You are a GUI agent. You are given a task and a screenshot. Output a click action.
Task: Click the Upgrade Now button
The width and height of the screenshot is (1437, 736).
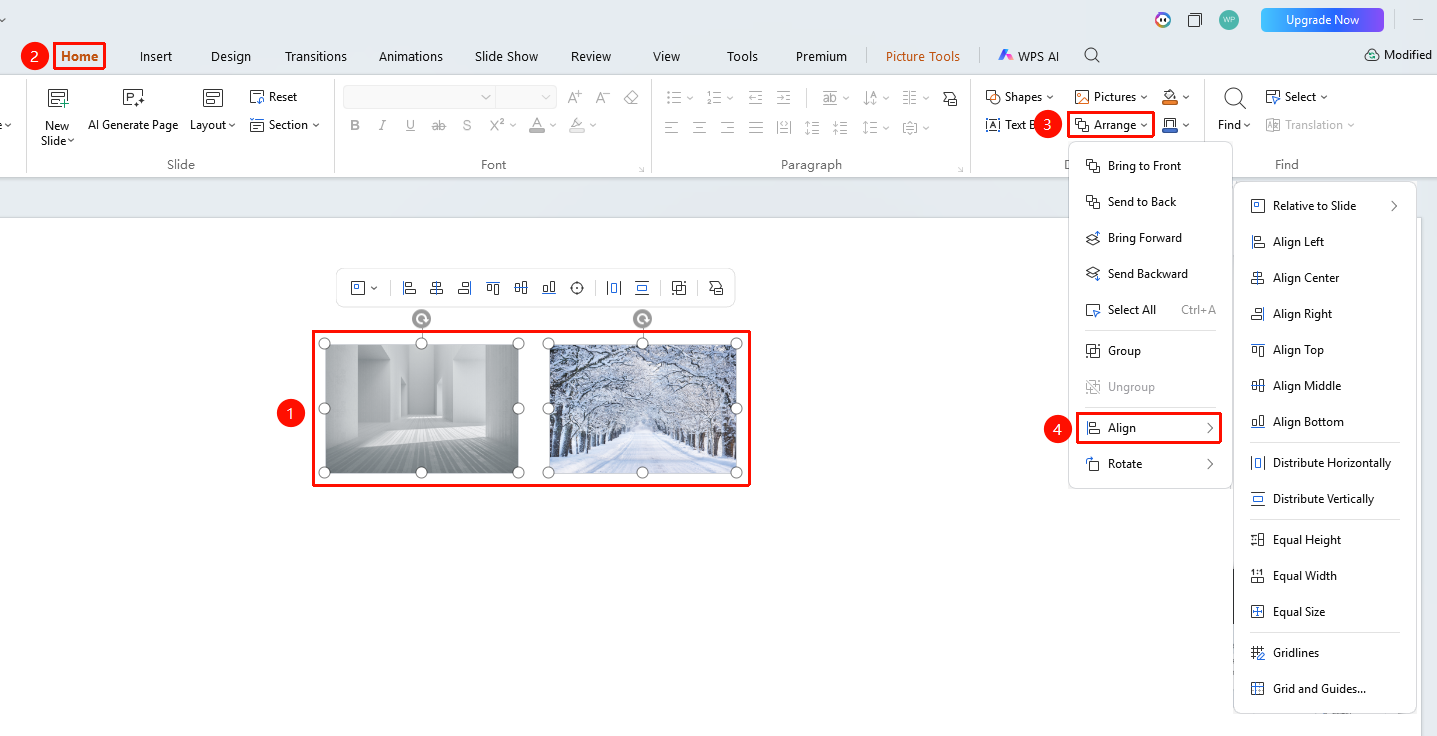(x=1322, y=20)
